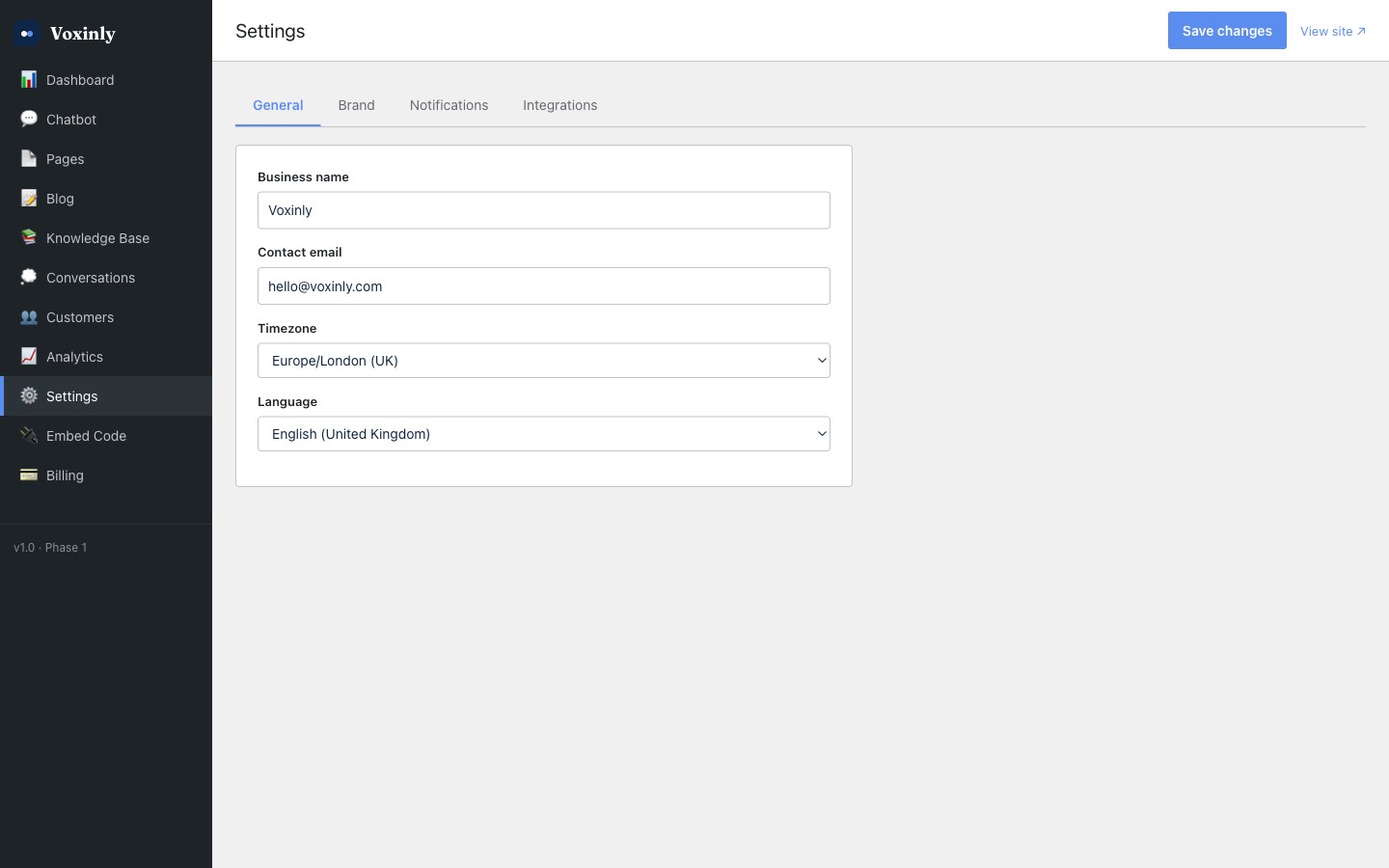Navigate to Analytics
Screen dimensions: 1389x868
point(106,357)
